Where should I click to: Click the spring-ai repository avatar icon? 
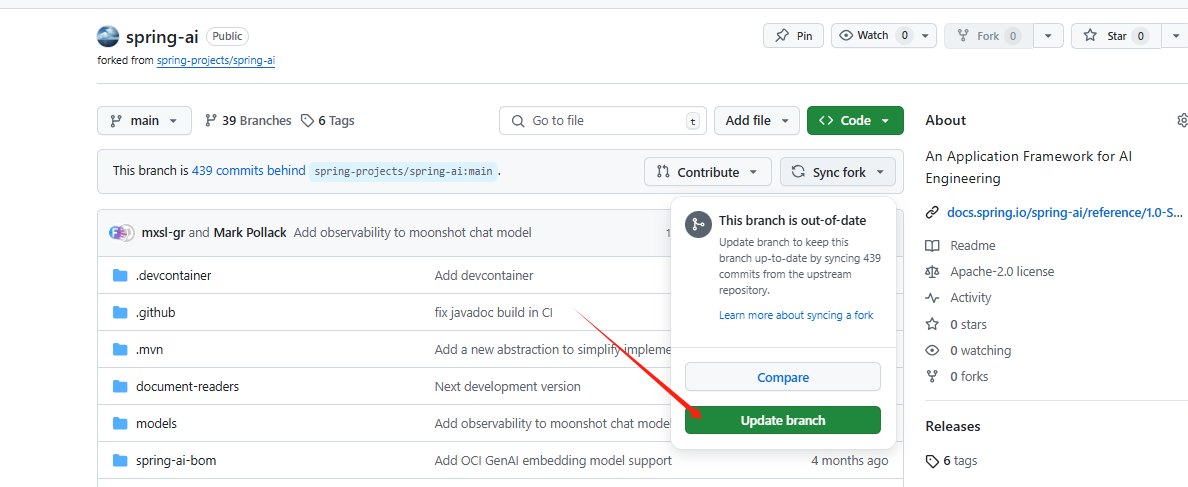pos(108,36)
